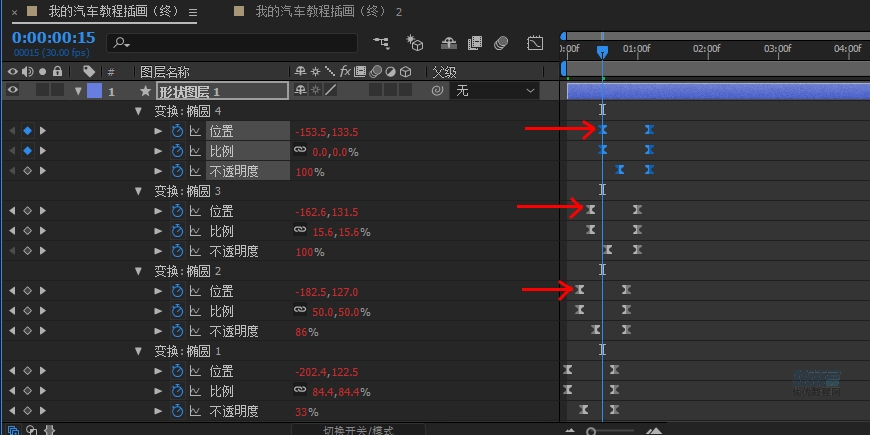This screenshot has height=435, width=870.
Task: Collapse 变换: 椭圆 2 group
Action: click(x=138, y=271)
